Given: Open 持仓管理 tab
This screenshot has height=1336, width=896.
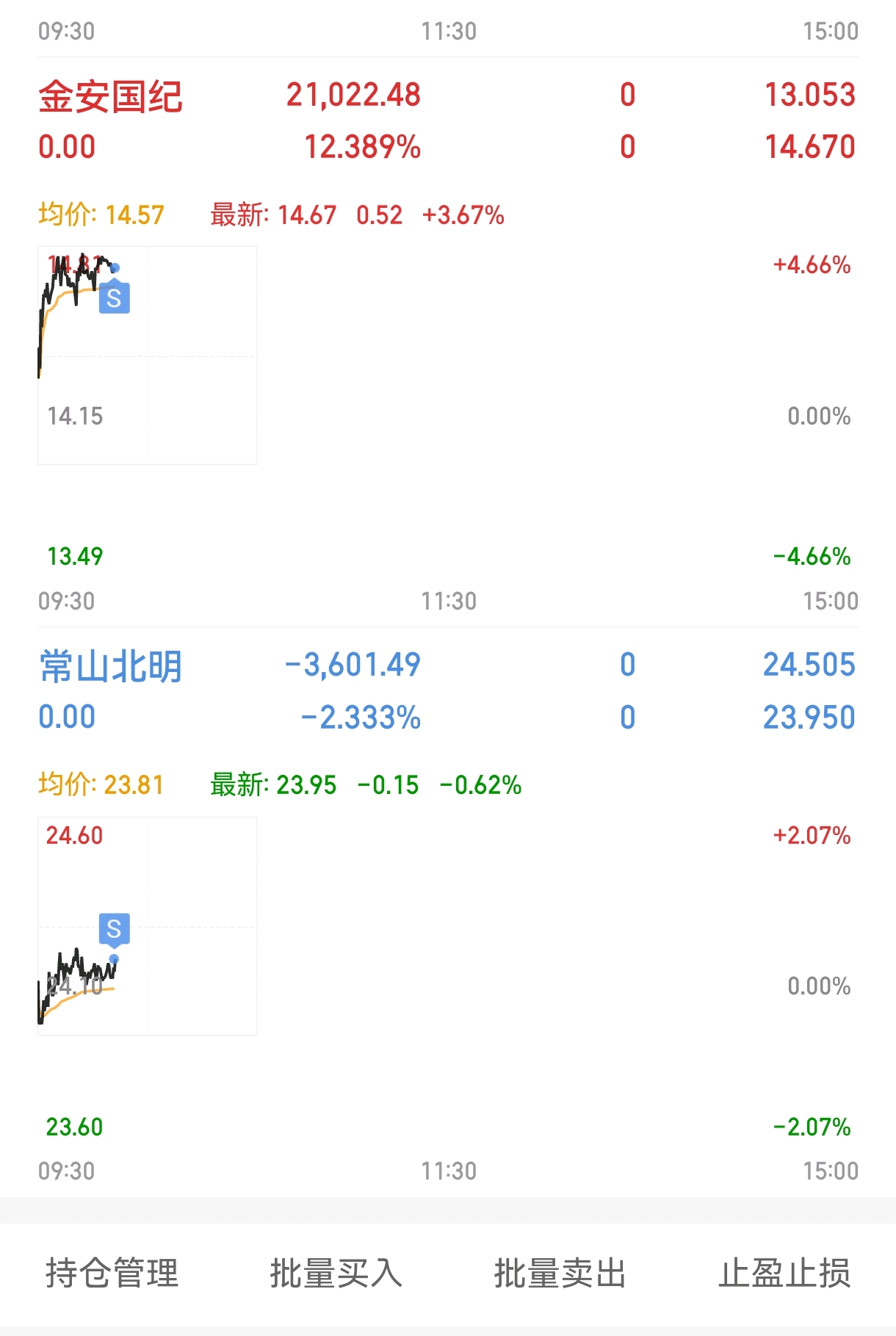Looking at the screenshot, I should click(x=112, y=1273).
